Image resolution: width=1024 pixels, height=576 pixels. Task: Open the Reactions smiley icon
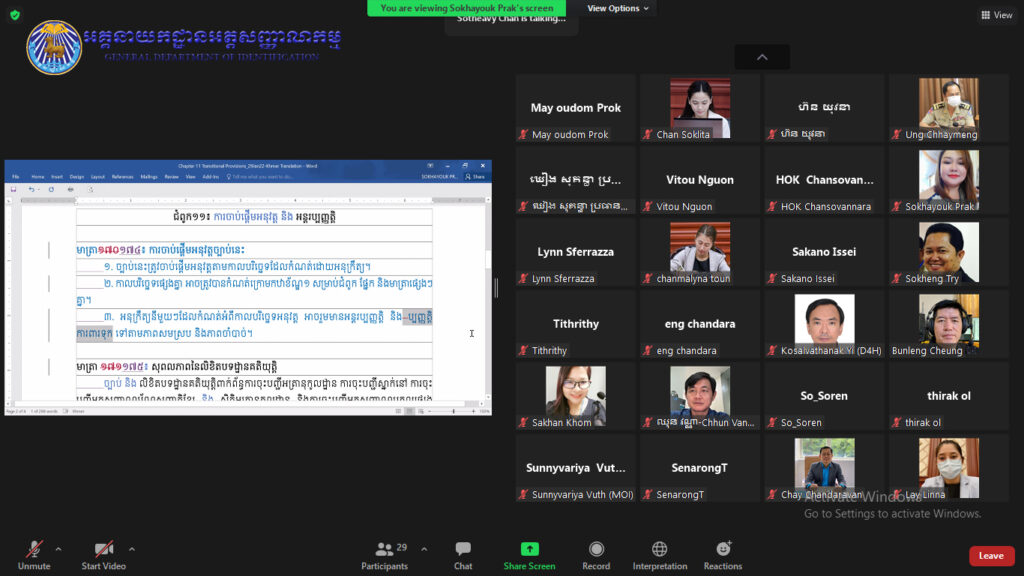point(723,549)
